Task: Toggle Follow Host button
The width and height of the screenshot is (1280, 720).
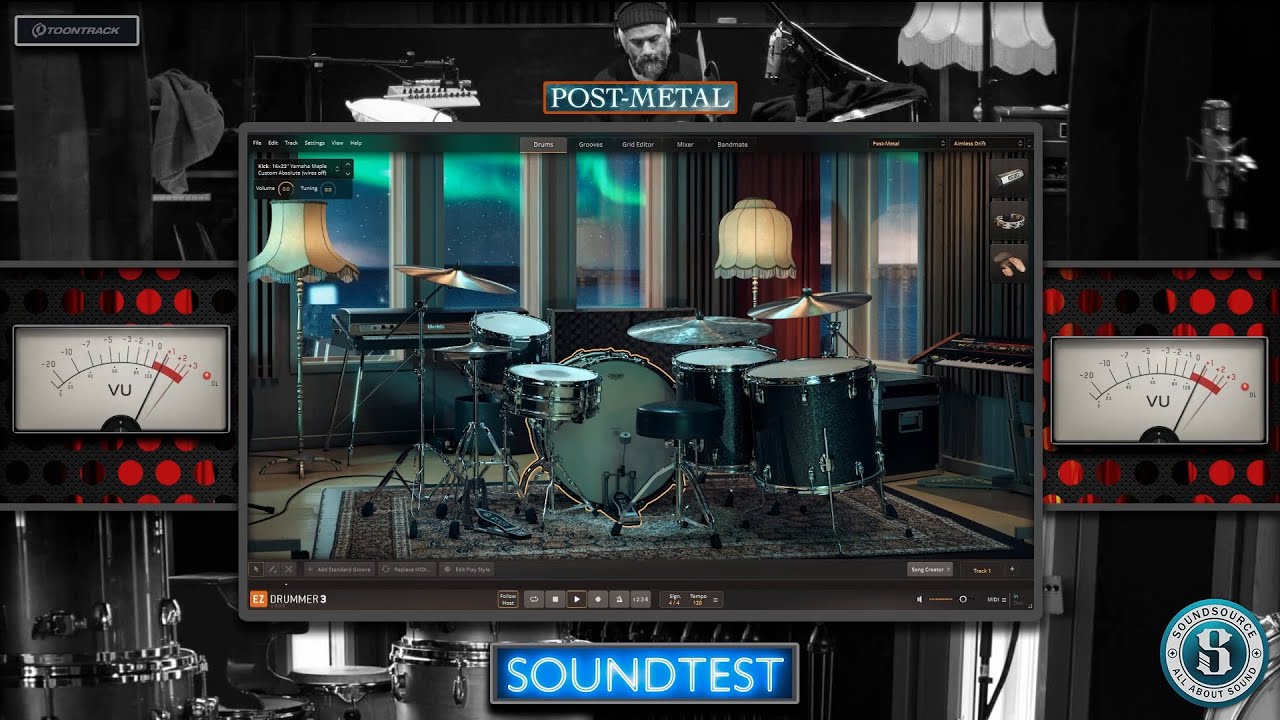Action: [508, 599]
